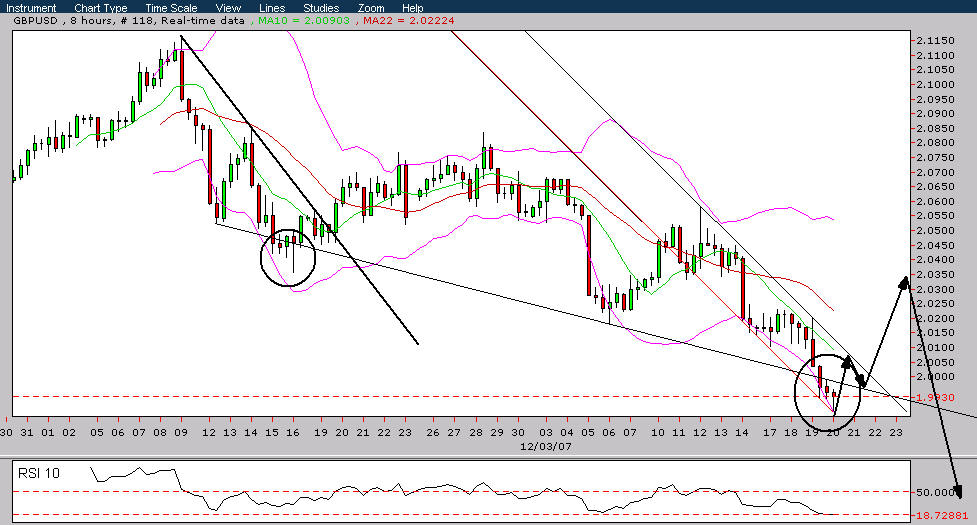977x525 pixels.
Task: Open the View menu
Action: [x=228, y=8]
